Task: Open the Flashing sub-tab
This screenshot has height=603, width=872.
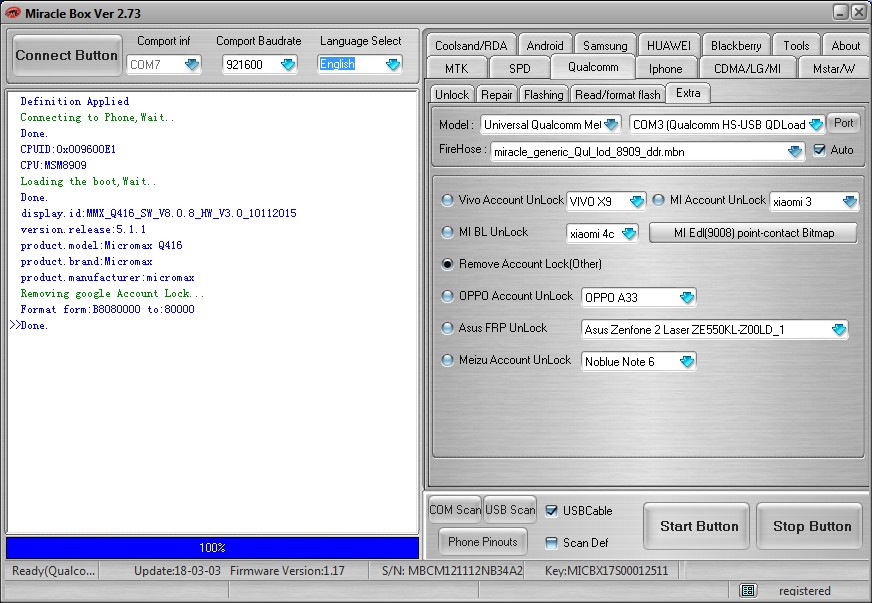Action: [543, 95]
